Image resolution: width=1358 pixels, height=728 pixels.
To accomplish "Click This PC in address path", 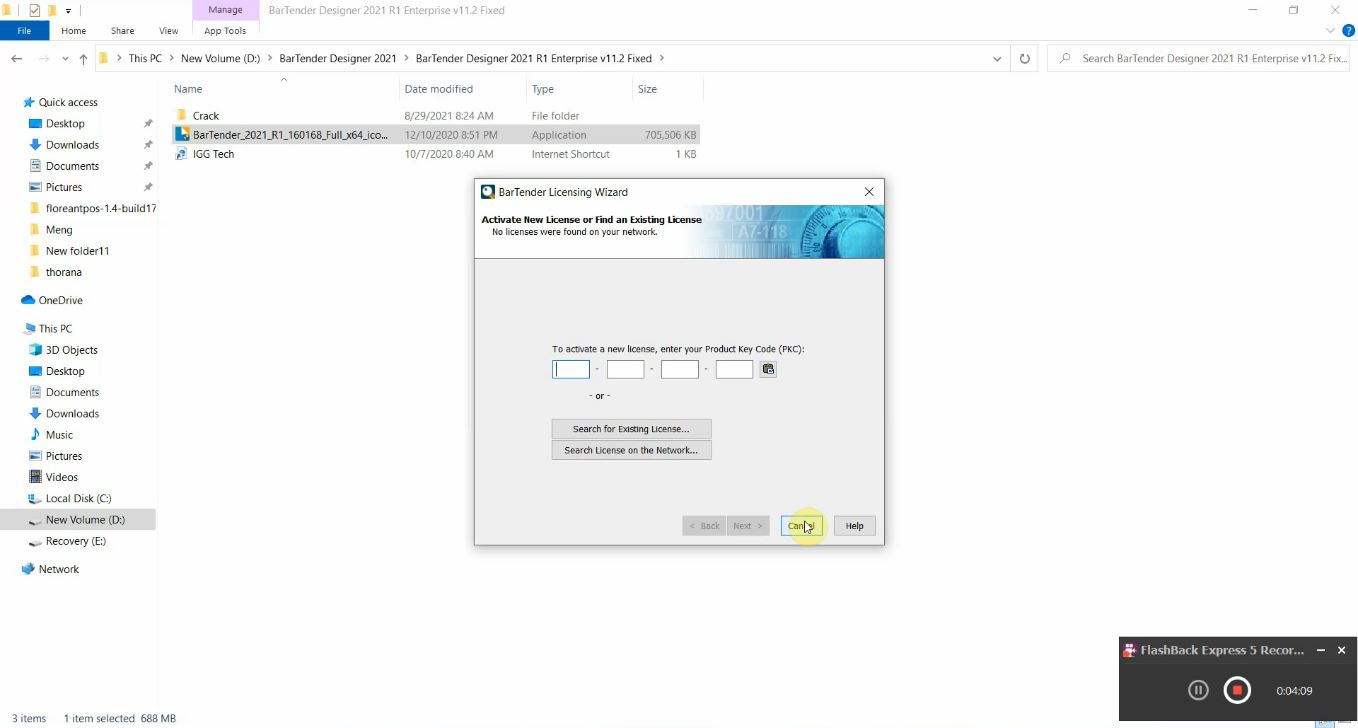I will coord(145,59).
